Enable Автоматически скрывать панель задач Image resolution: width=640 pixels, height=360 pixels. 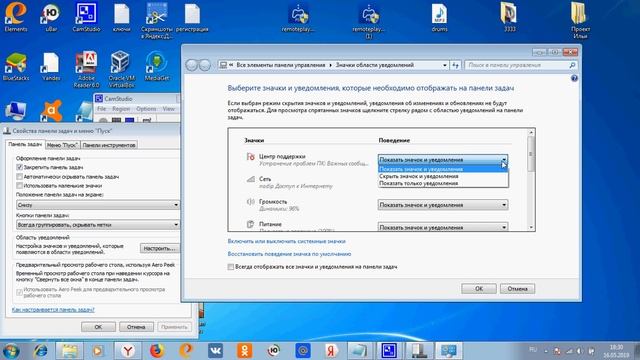pos(19,177)
